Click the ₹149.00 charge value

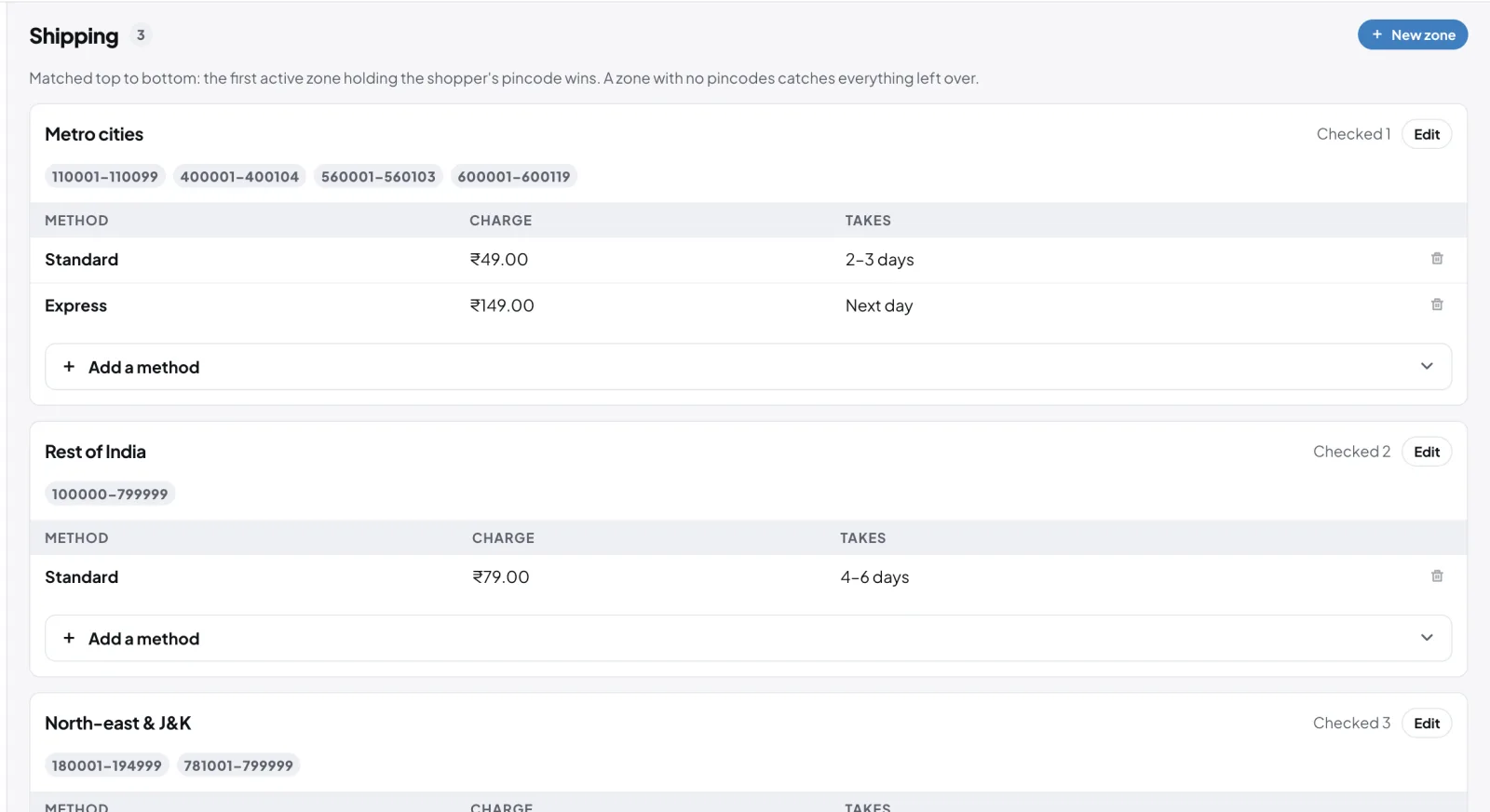point(502,305)
